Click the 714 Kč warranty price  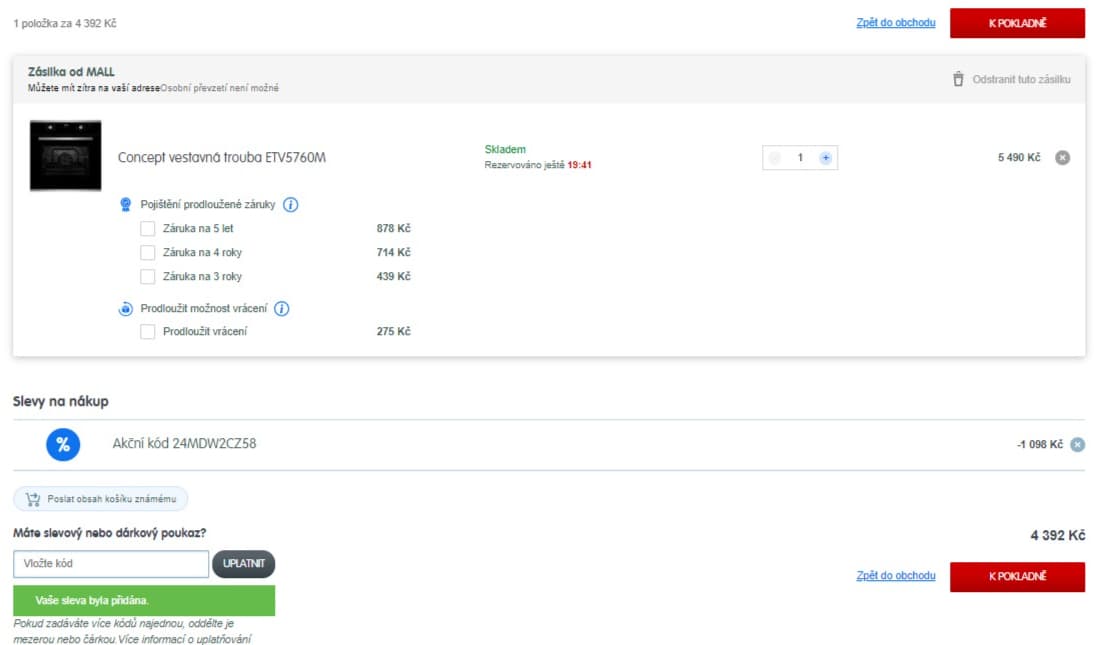[x=394, y=252]
